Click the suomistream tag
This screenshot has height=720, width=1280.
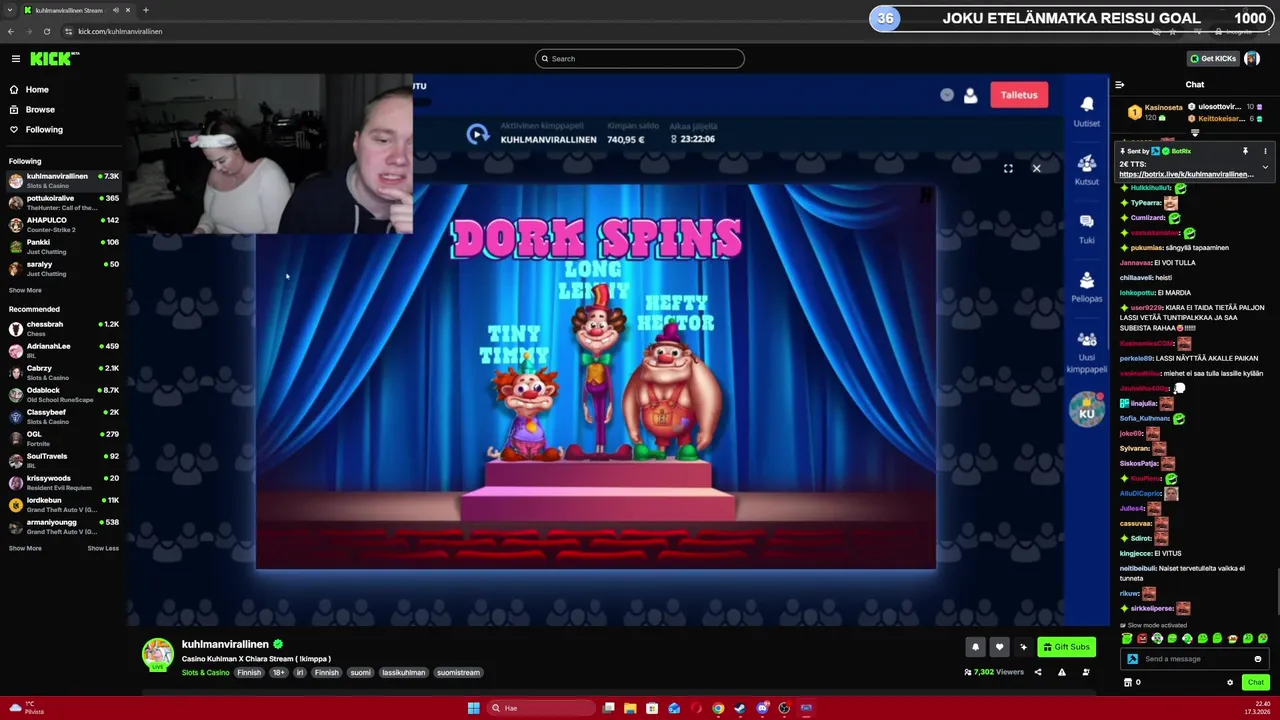click(458, 673)
